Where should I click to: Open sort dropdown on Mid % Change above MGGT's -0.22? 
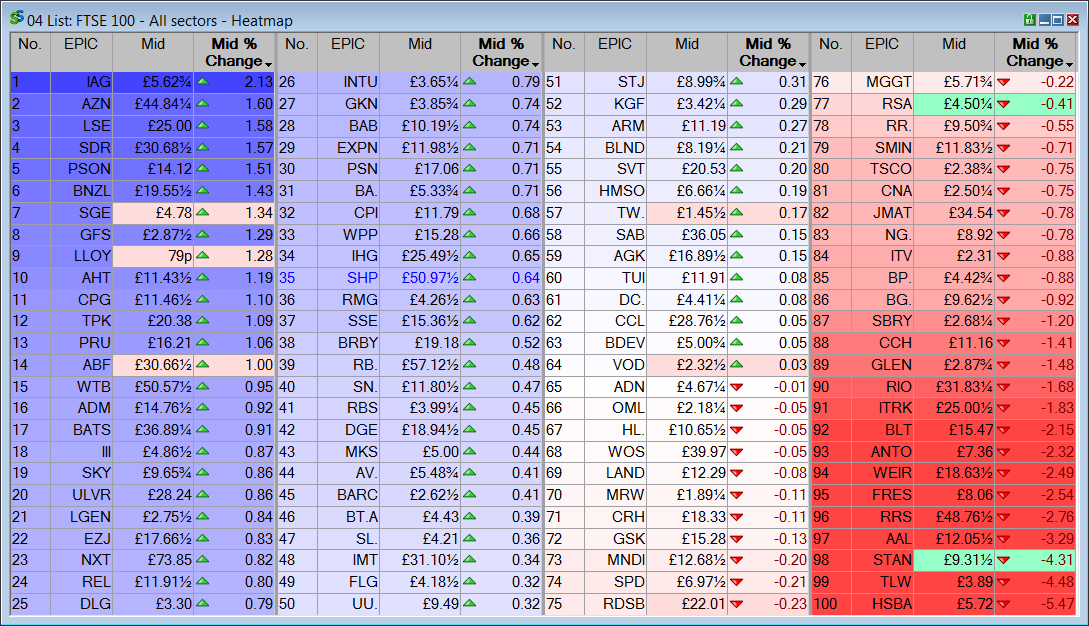click(x=1069, y=64)
